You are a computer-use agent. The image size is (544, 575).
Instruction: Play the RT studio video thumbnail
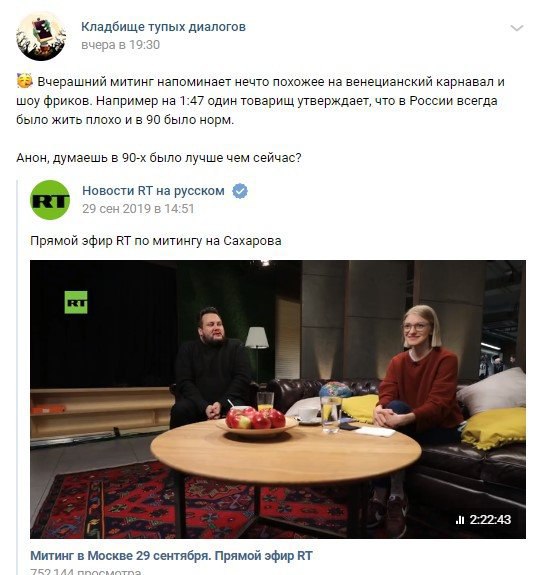[278, 399]
